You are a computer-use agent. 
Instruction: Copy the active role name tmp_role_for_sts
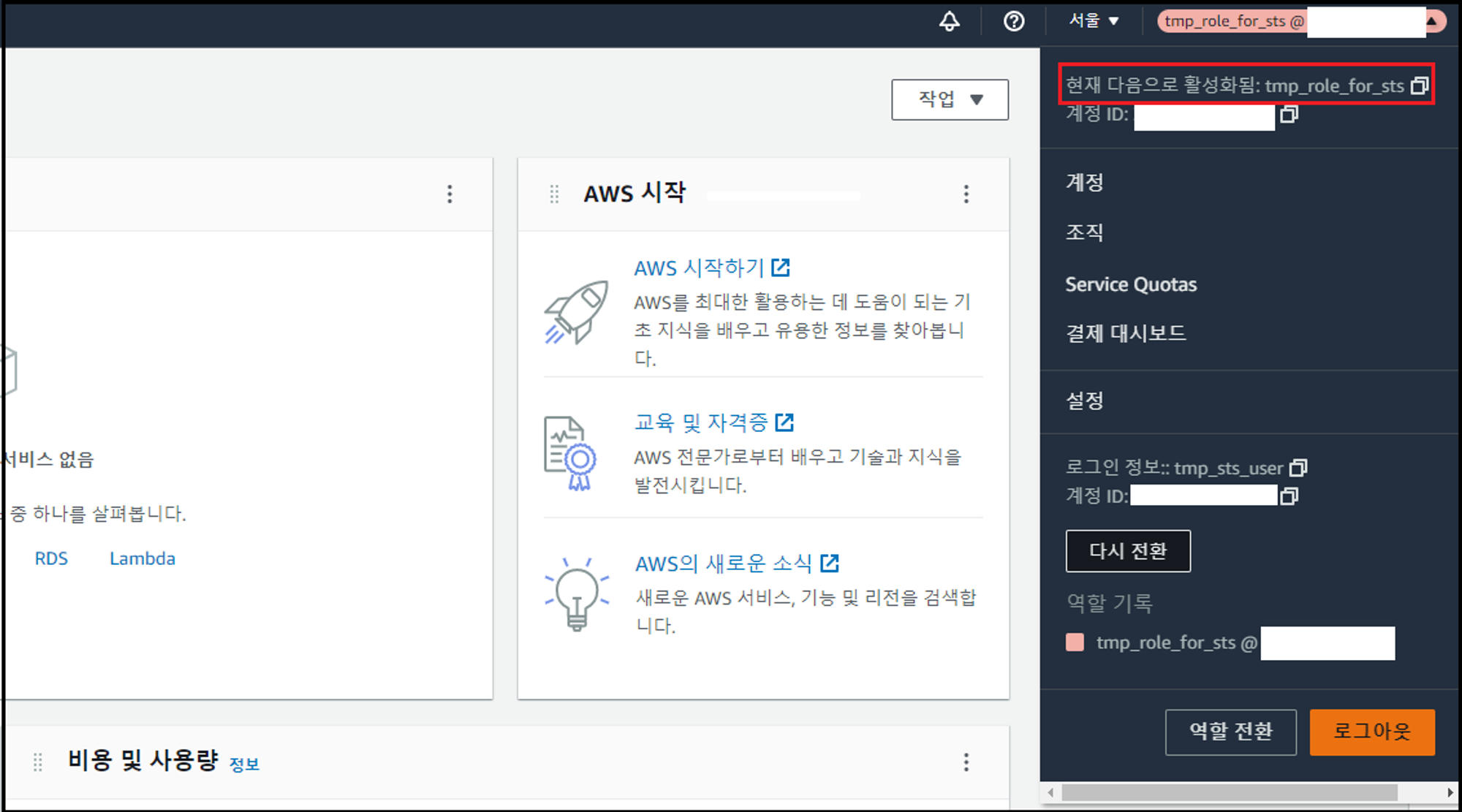(1419, 86)
